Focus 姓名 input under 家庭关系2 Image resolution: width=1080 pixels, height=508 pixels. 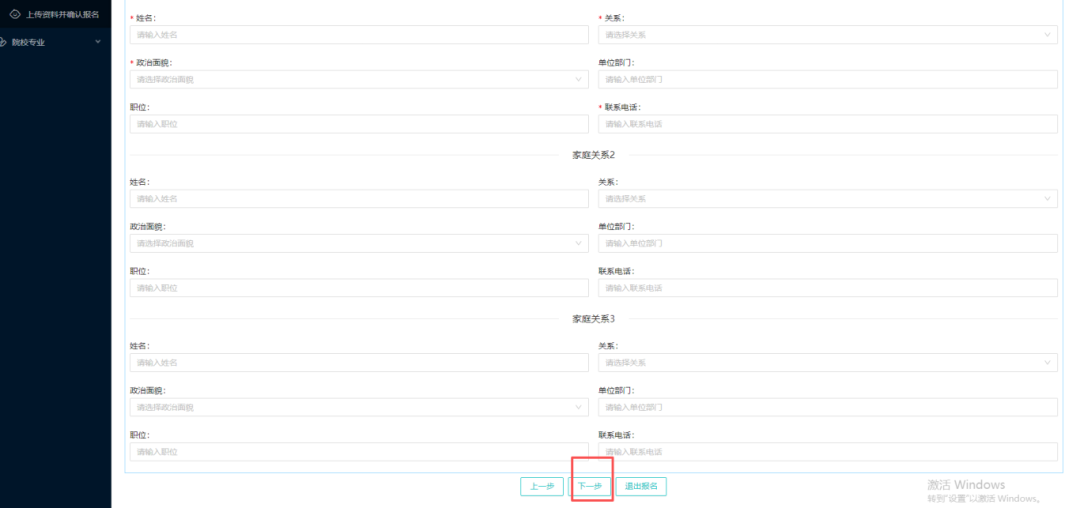pos(358,198)
